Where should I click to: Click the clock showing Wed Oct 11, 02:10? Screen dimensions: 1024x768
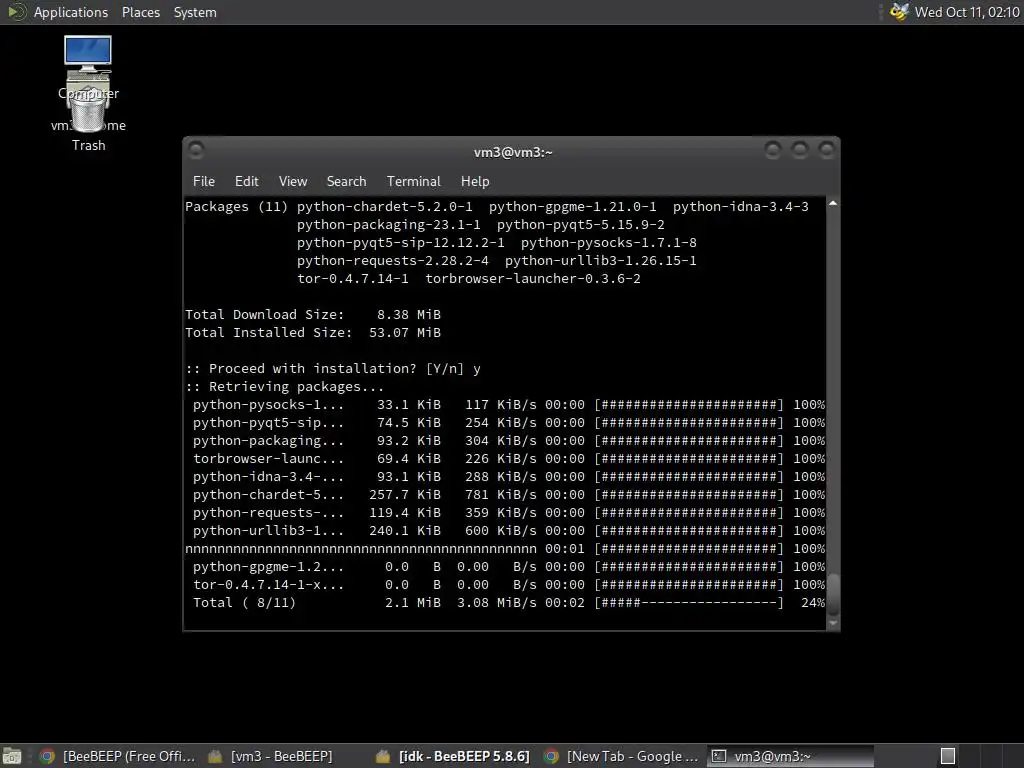click(x=967, y=12)
